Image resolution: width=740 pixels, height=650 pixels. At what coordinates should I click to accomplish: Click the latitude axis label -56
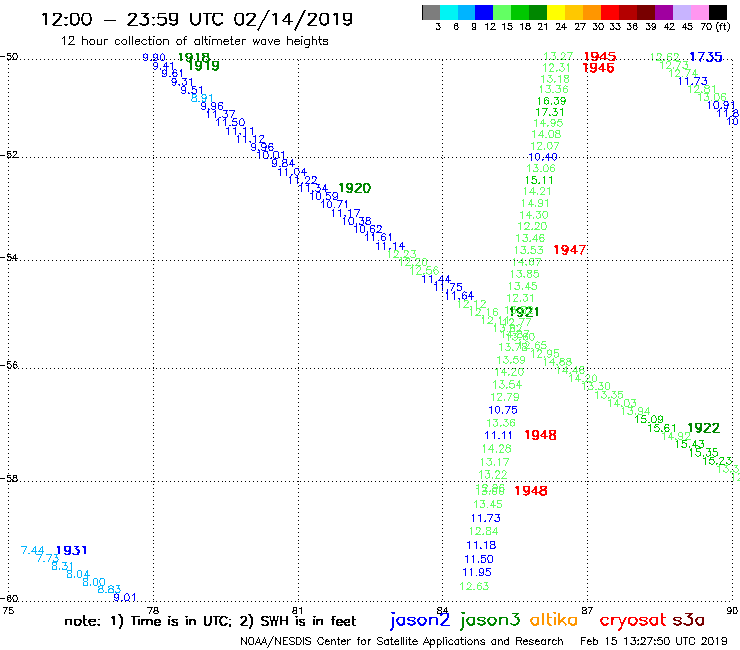(9, 365)
